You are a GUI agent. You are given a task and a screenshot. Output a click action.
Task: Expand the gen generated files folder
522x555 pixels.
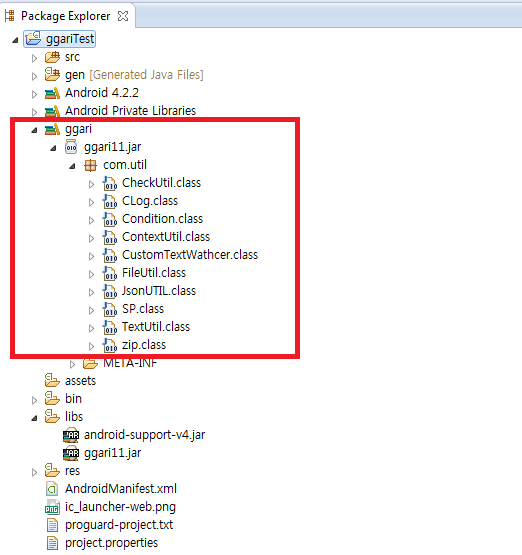(x=34, y=76)
